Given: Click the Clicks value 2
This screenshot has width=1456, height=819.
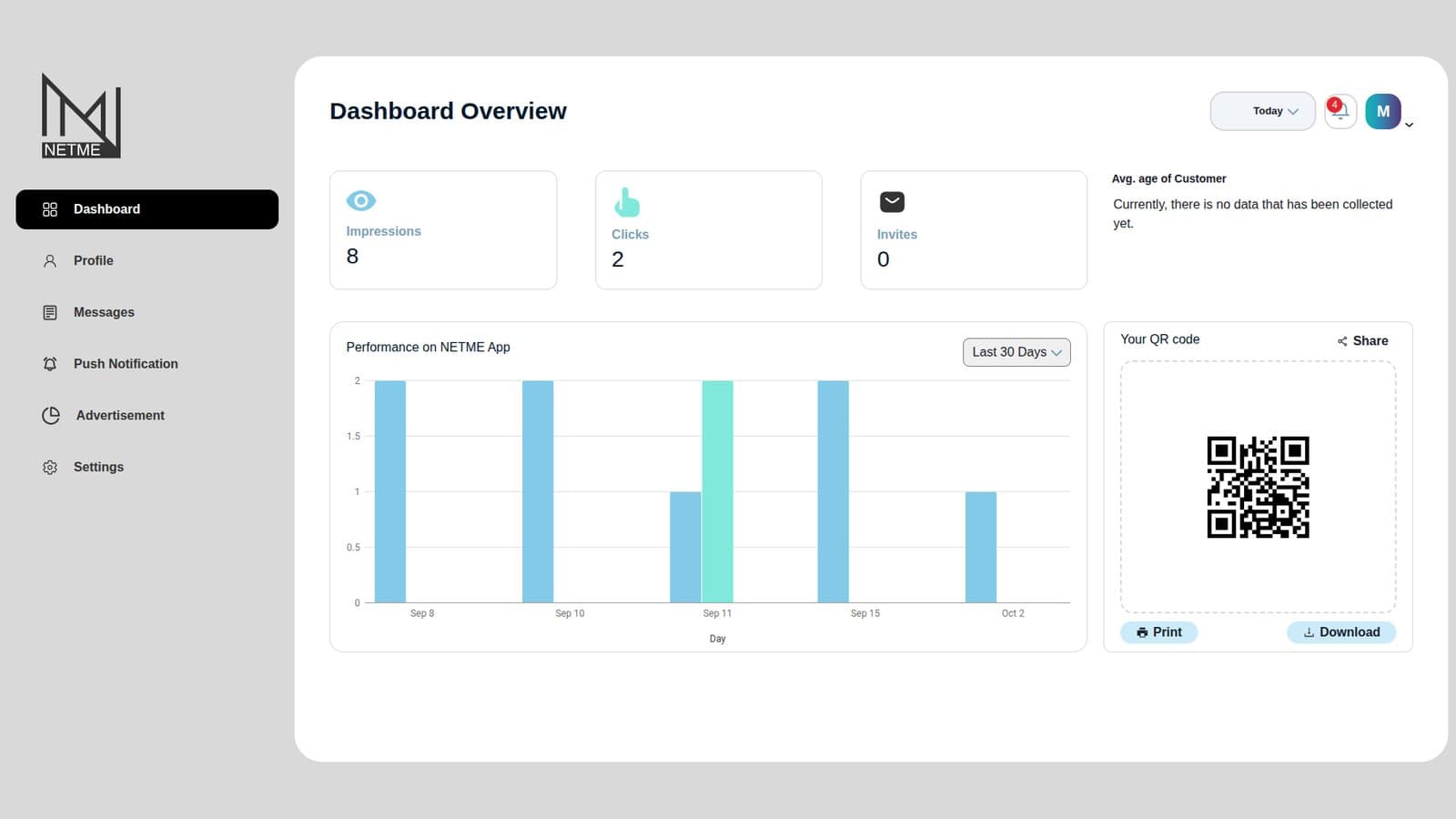Looking at the screenshot, I should 618,259.
